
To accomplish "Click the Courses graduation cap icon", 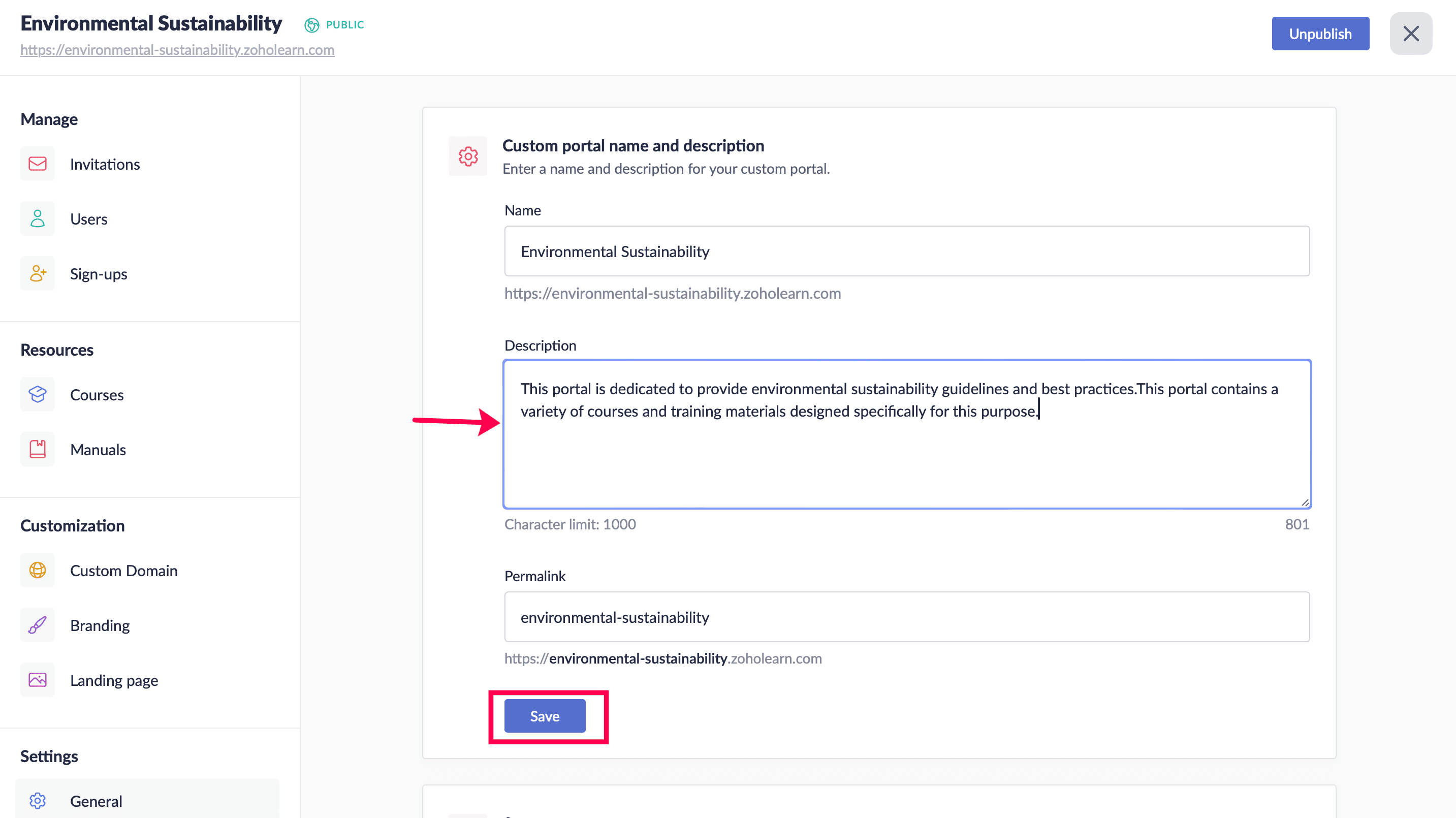I will 37,395.
